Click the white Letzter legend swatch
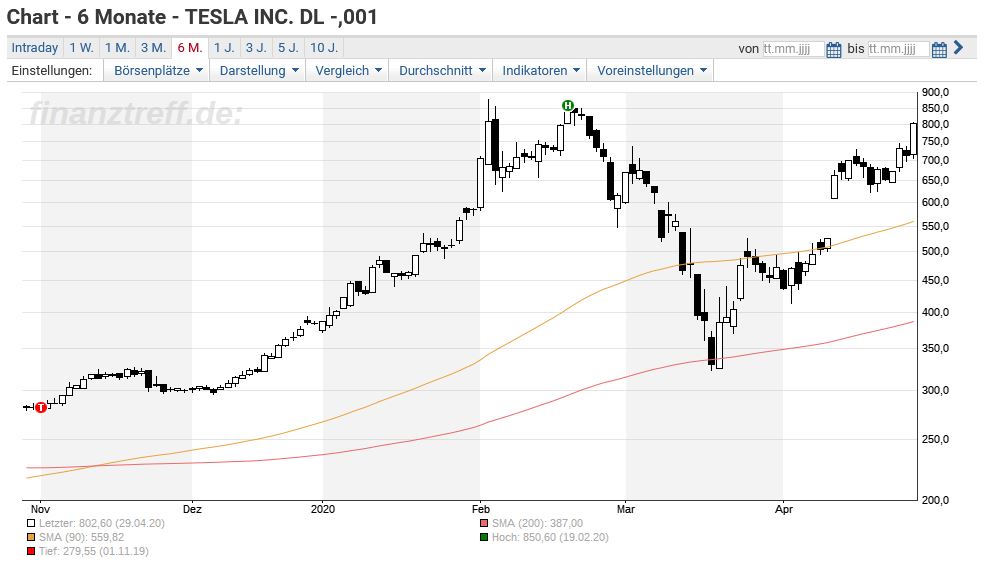This screenshot has height=566, width=990. 31,524
